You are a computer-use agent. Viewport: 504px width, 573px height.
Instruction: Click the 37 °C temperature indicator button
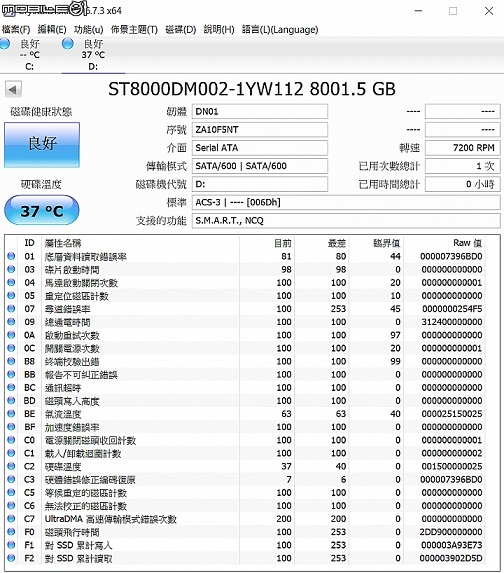(x=42, y=210)
